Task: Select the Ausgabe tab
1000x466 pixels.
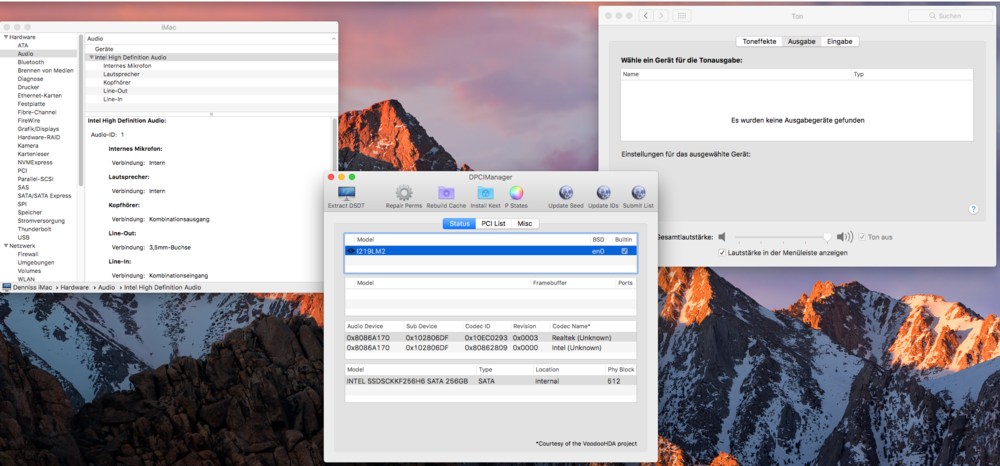Action: tap(801, 41)
